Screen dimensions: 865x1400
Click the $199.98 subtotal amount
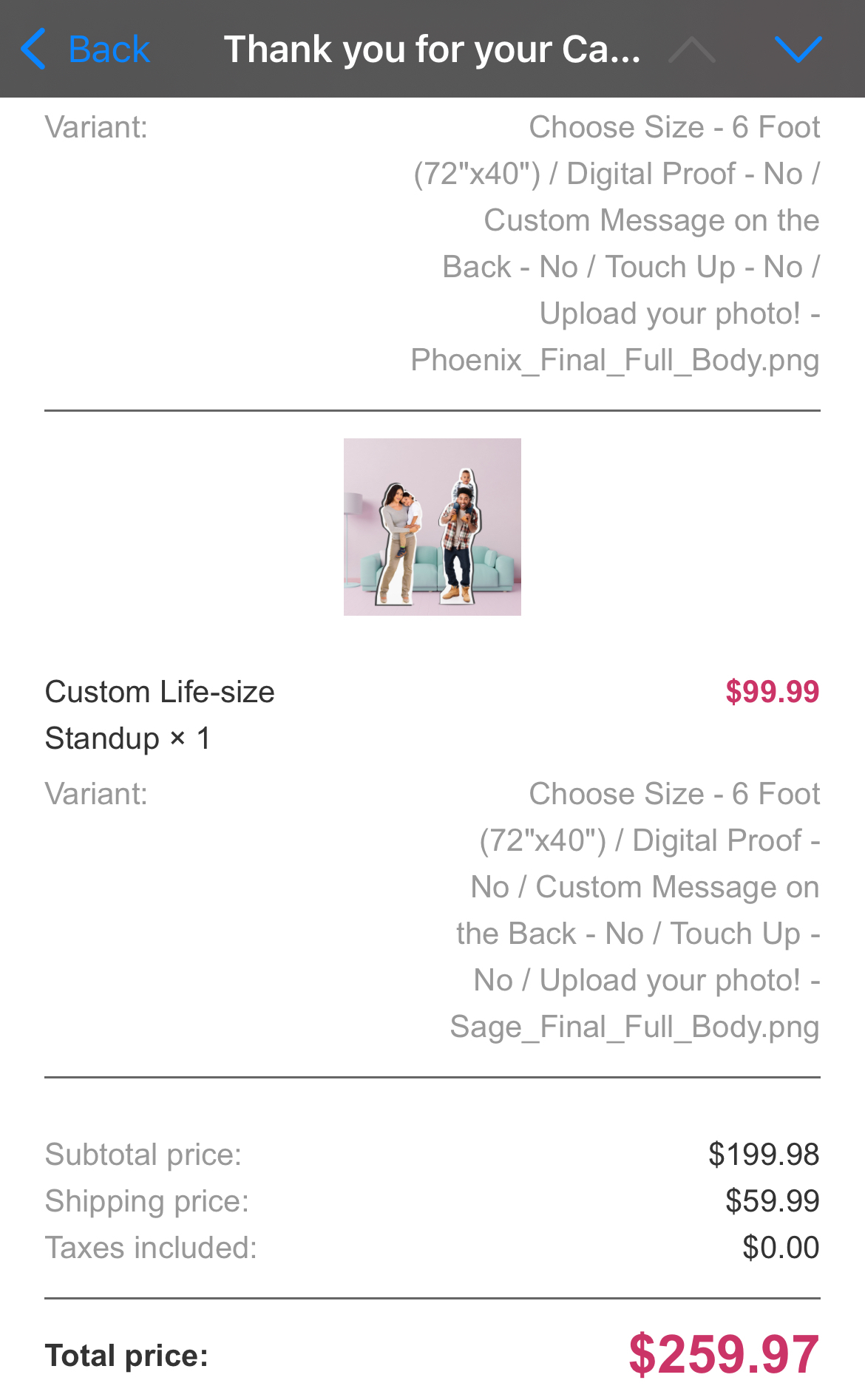tap(763, 1155)
